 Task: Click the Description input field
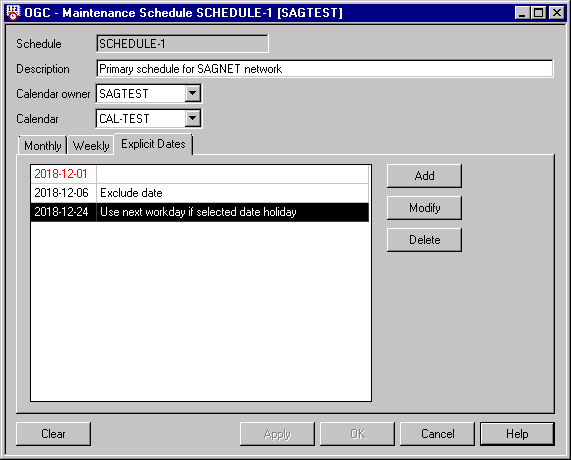click(x=325, y=69)
